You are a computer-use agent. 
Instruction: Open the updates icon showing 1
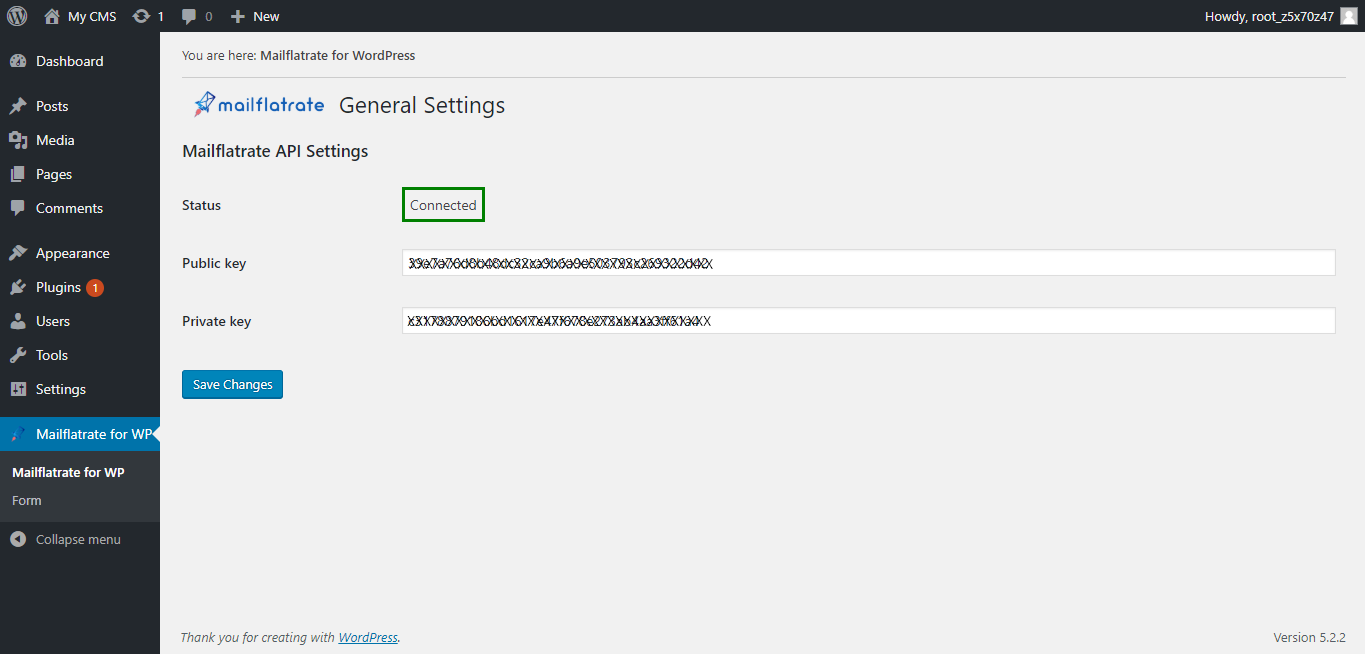click(x=141, y=16)
